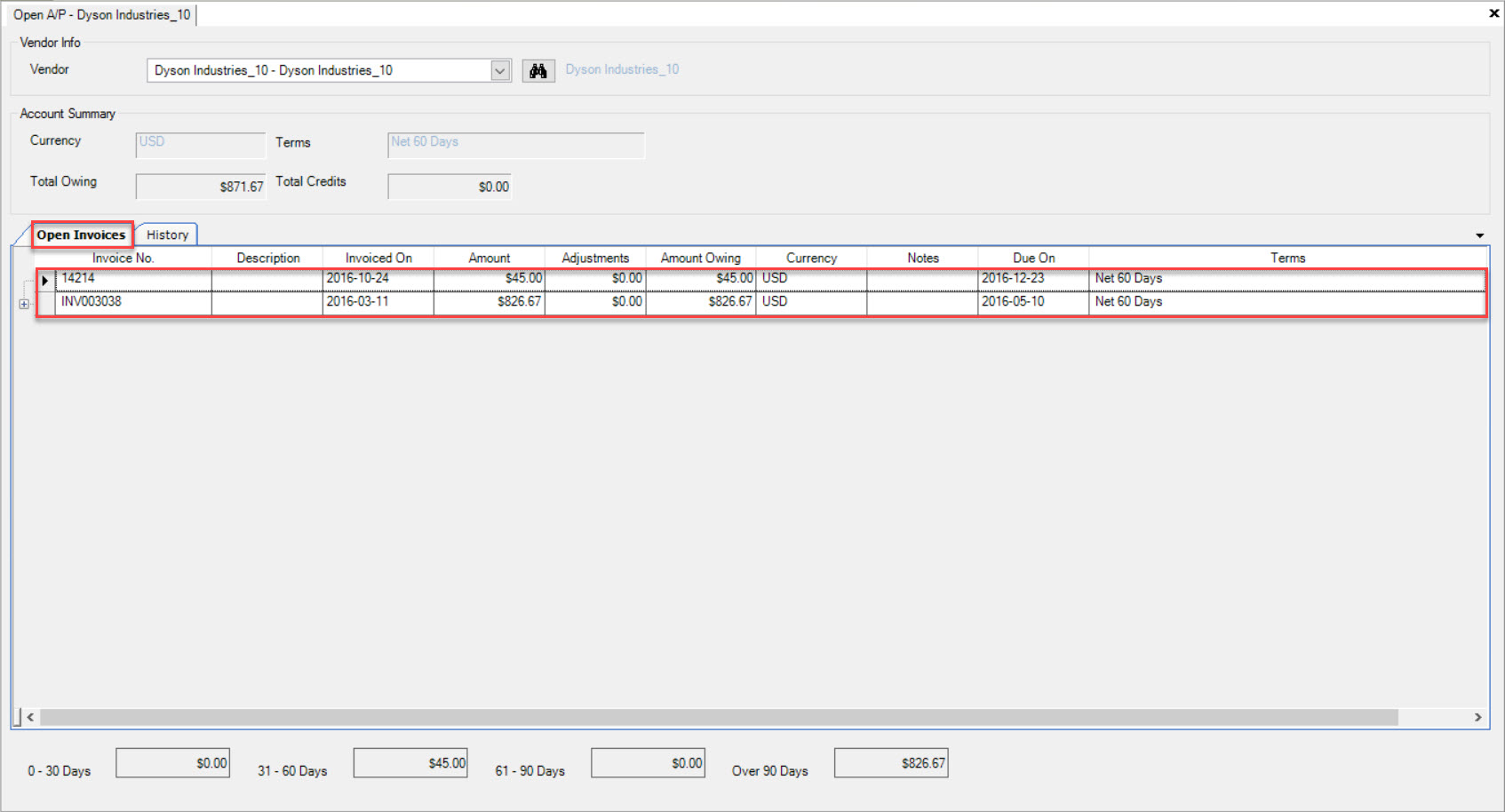Image resolution: width=1505 pixels, height=812 pixels.
Task: Click the 0 - 30 Days amount field
Action: 173,763
